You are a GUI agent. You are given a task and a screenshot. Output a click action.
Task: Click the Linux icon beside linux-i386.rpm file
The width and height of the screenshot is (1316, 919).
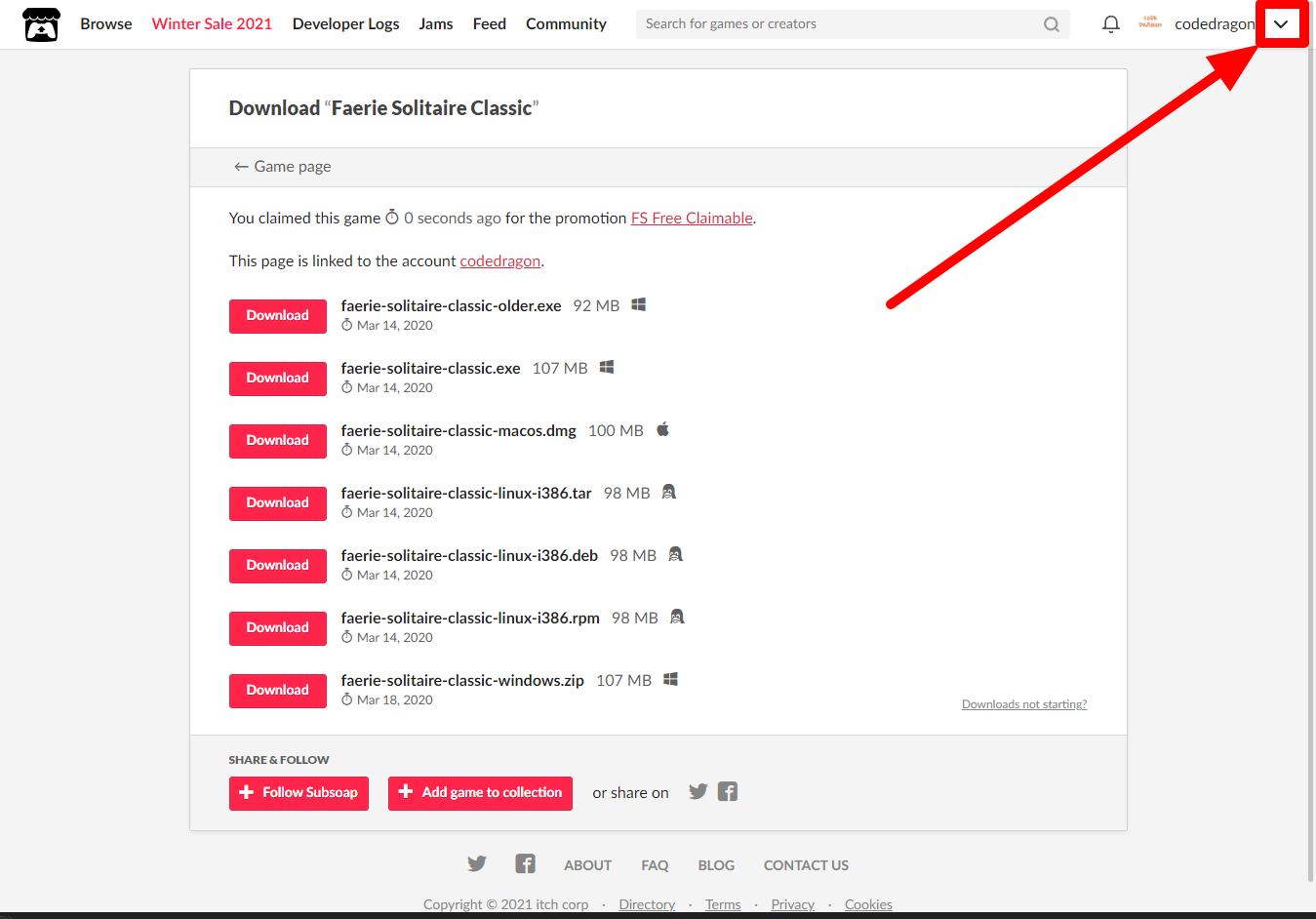pyautogui.click(x=677, y=617)
